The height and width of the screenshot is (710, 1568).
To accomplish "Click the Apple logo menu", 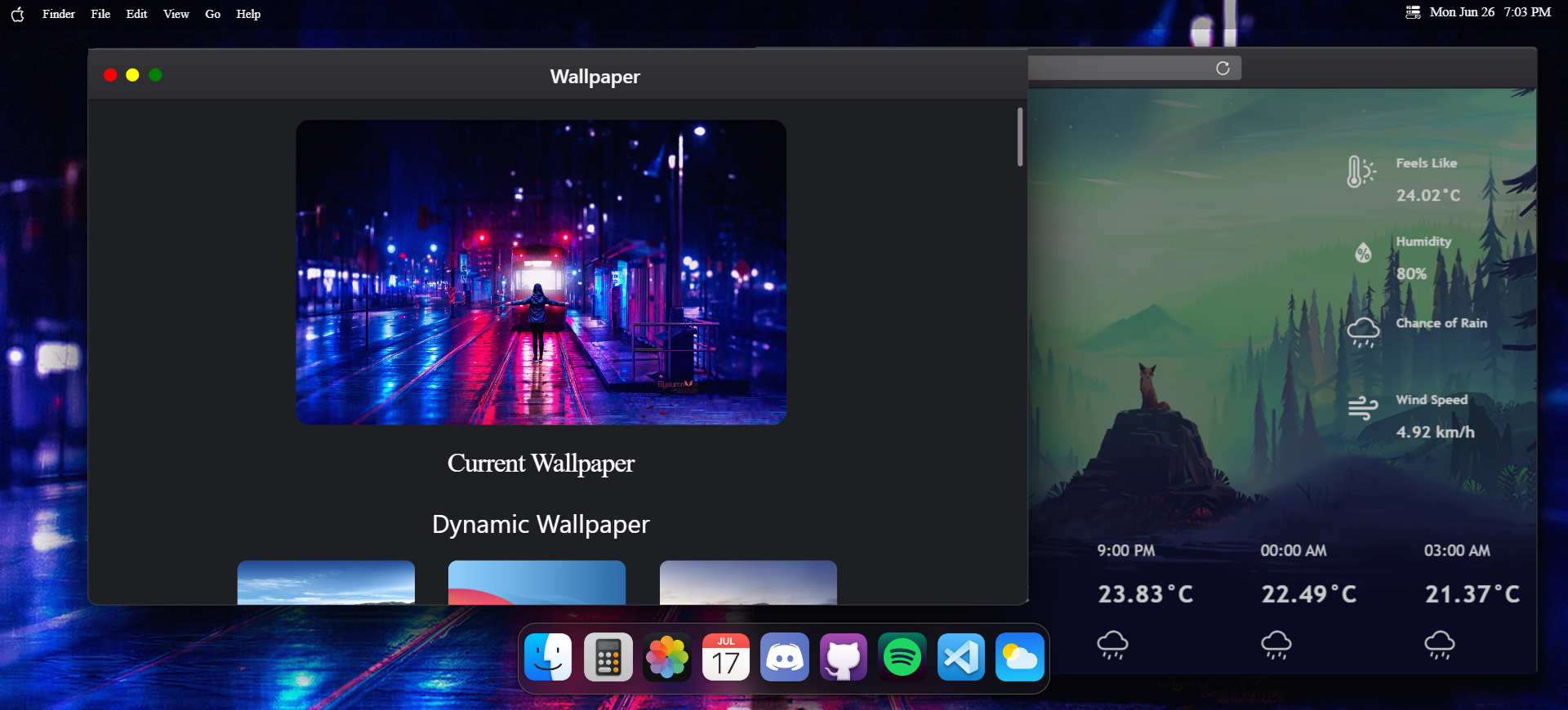I will click(17, 14).
